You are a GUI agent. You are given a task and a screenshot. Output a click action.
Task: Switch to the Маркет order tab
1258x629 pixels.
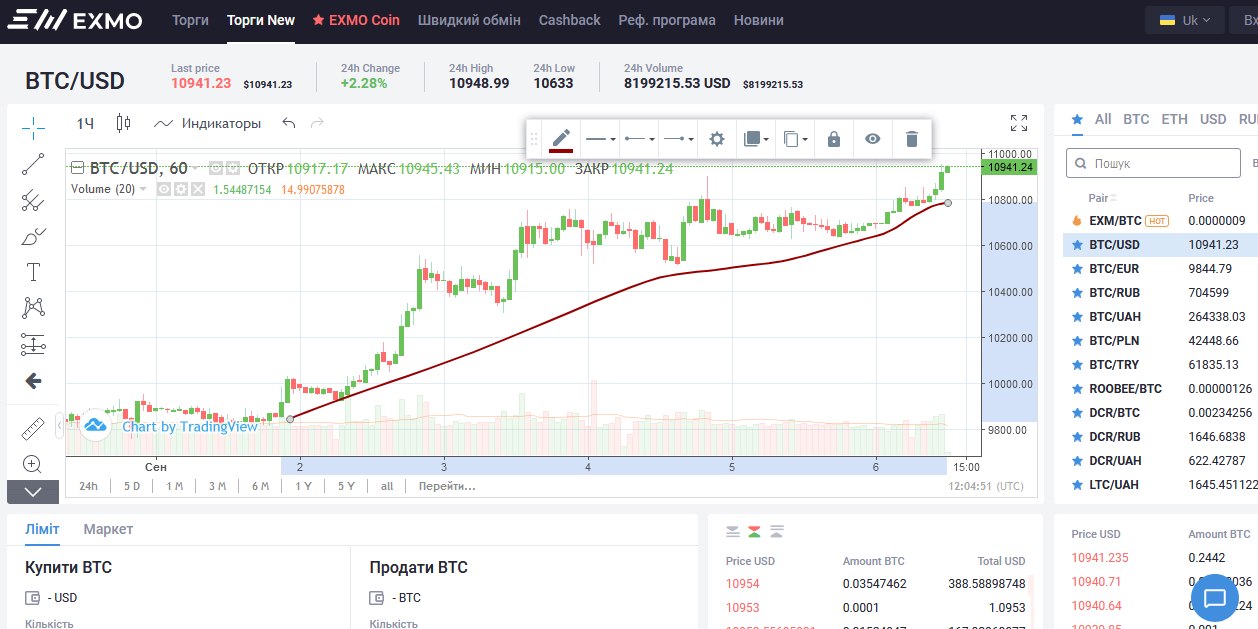click(108, 529)
